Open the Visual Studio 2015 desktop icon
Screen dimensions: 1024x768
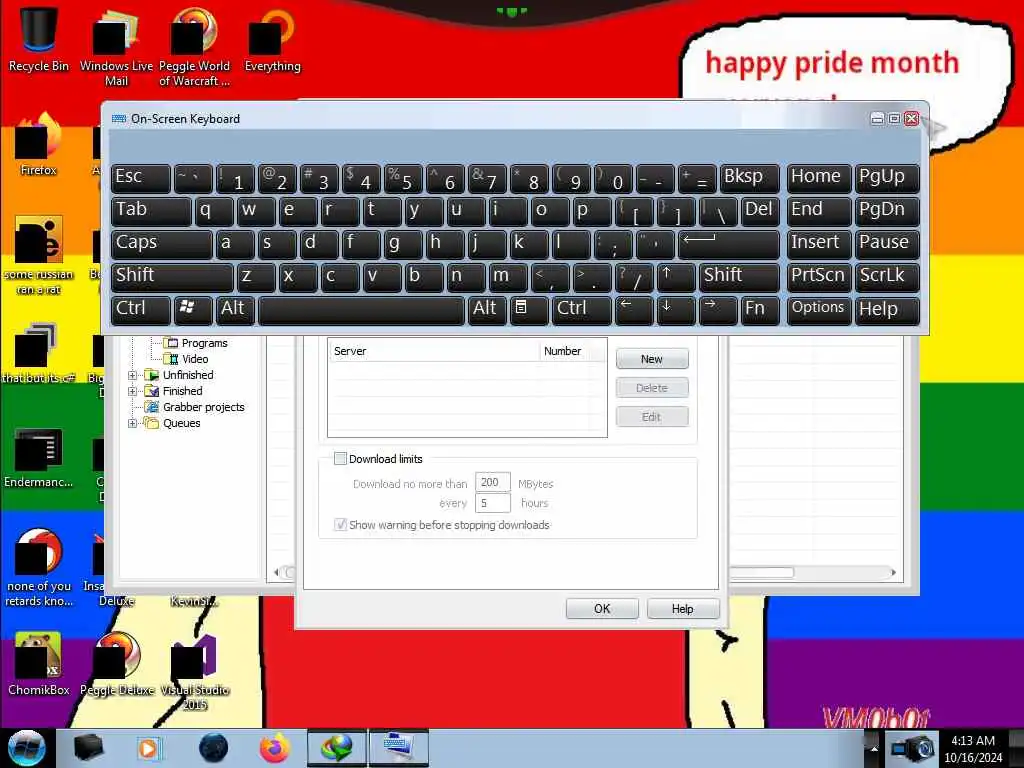pyautogui.click(x=194, y=671)
